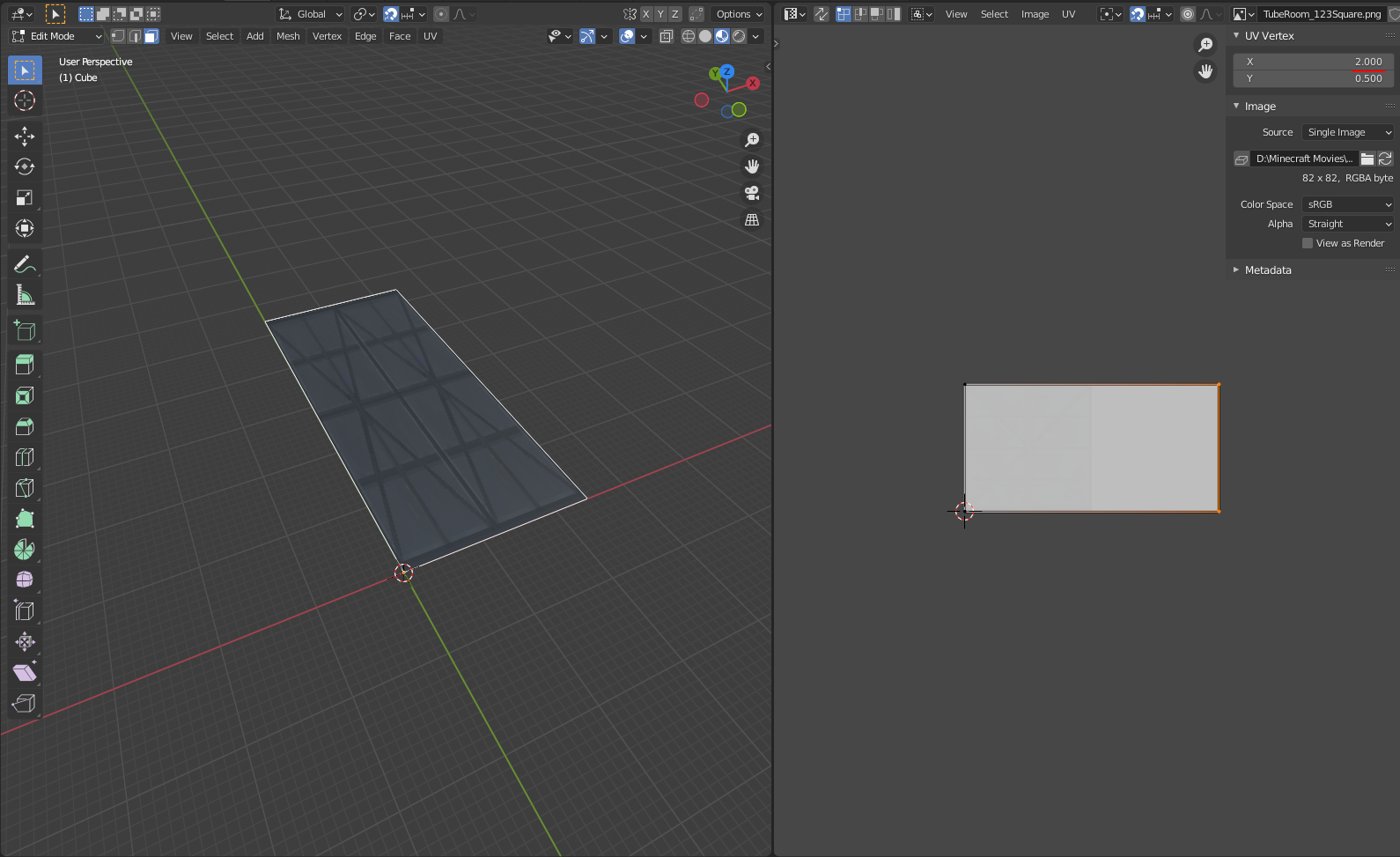This screenshot has height=857, width=1400.
Task: Choose the Rip Region tool
Action: coord(25,703)
